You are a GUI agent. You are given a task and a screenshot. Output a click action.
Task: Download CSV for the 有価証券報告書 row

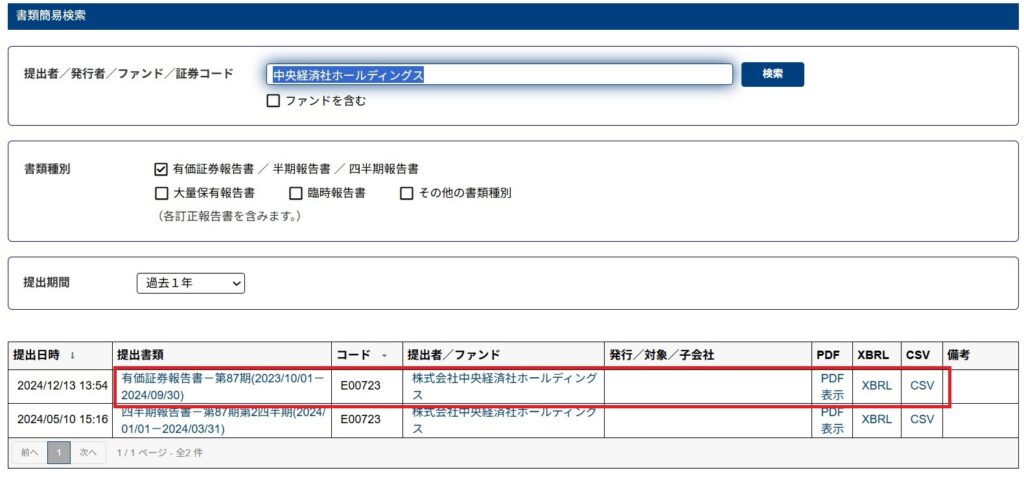[922, 386]
